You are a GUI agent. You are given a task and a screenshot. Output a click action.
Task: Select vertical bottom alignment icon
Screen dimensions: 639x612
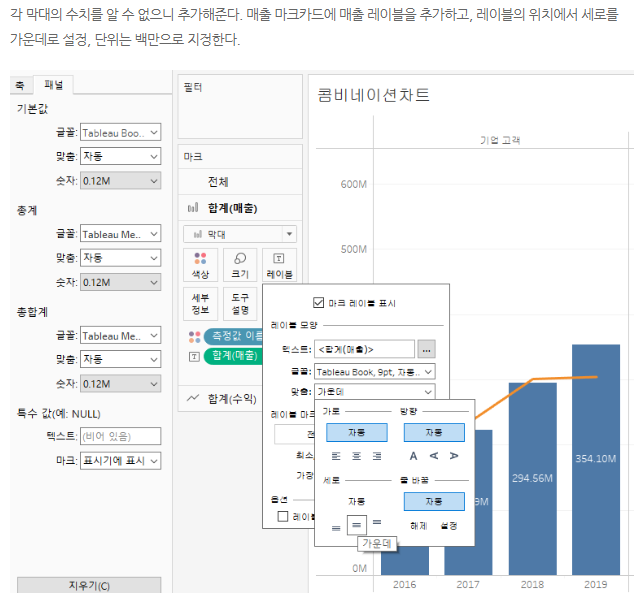(x=336, y=528)
